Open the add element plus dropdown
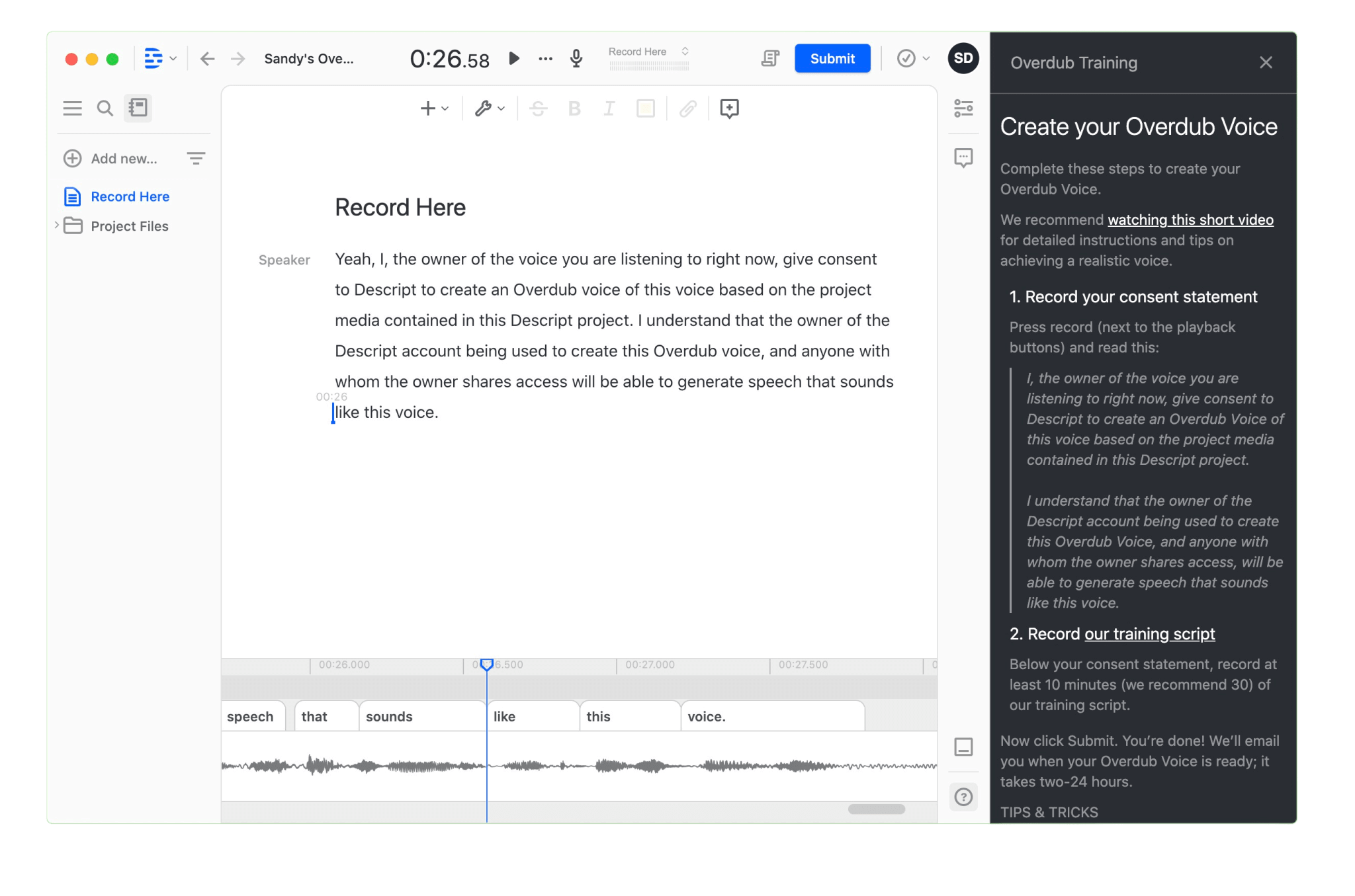 pos(433,108)
